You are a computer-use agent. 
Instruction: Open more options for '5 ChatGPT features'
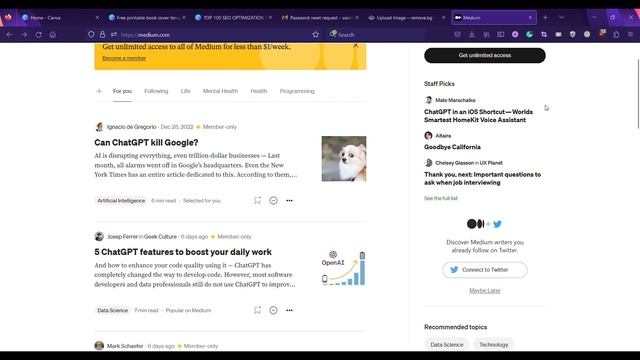pyautogui.click(x=289, y=310)
